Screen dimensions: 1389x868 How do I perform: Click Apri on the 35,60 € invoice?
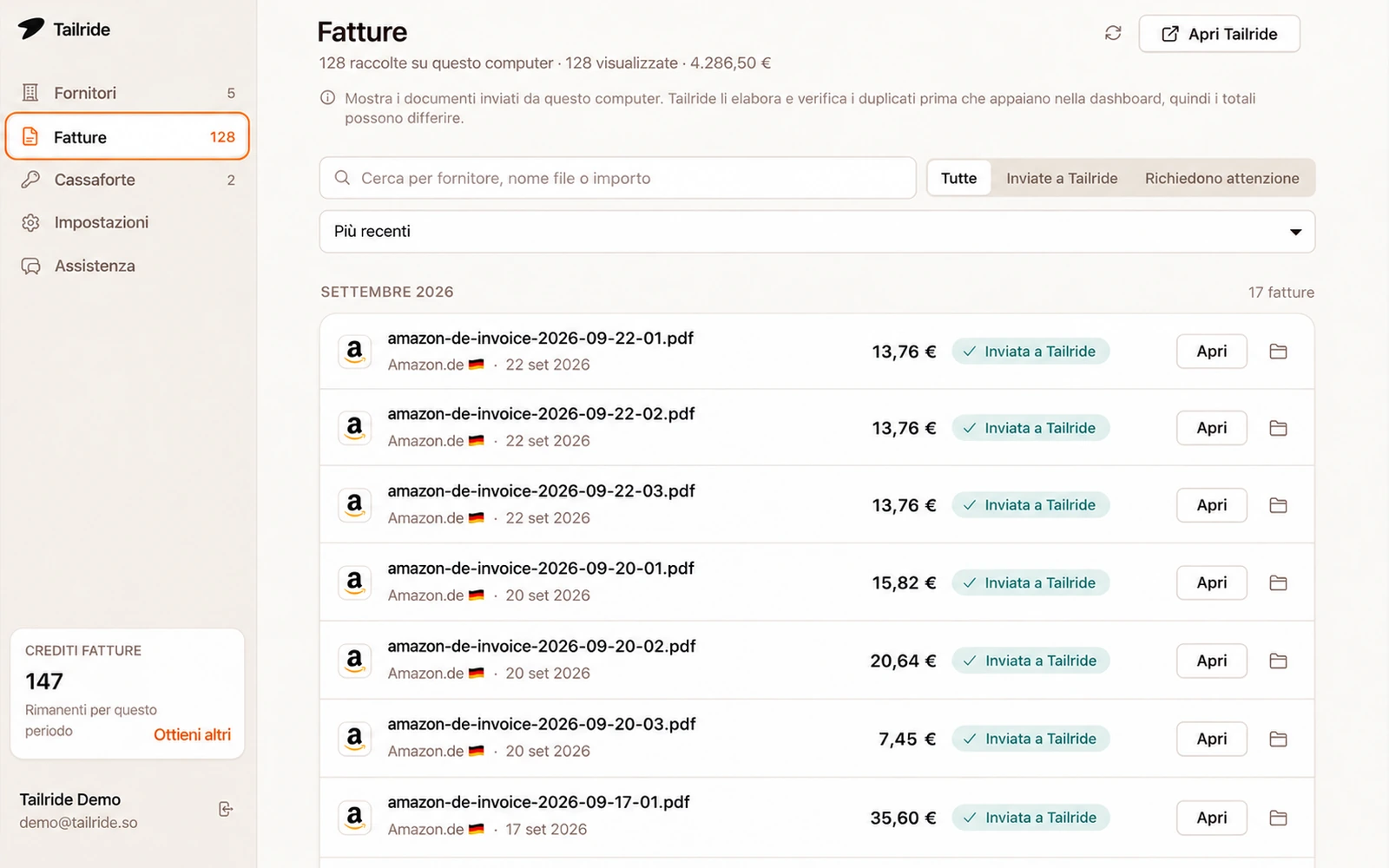pos(1211,818)
